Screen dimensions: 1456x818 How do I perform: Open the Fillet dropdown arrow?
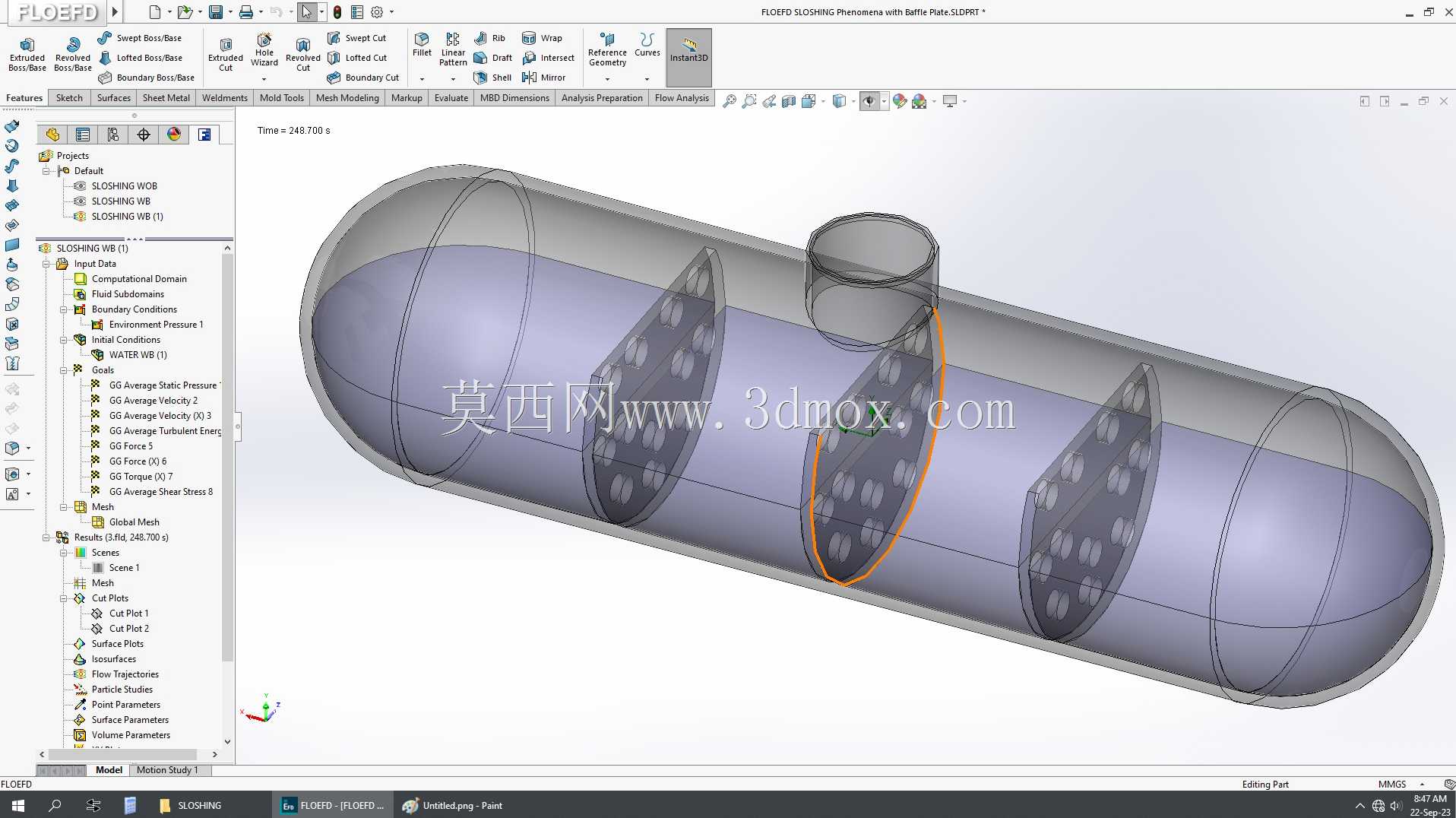[x=422, y=78]
